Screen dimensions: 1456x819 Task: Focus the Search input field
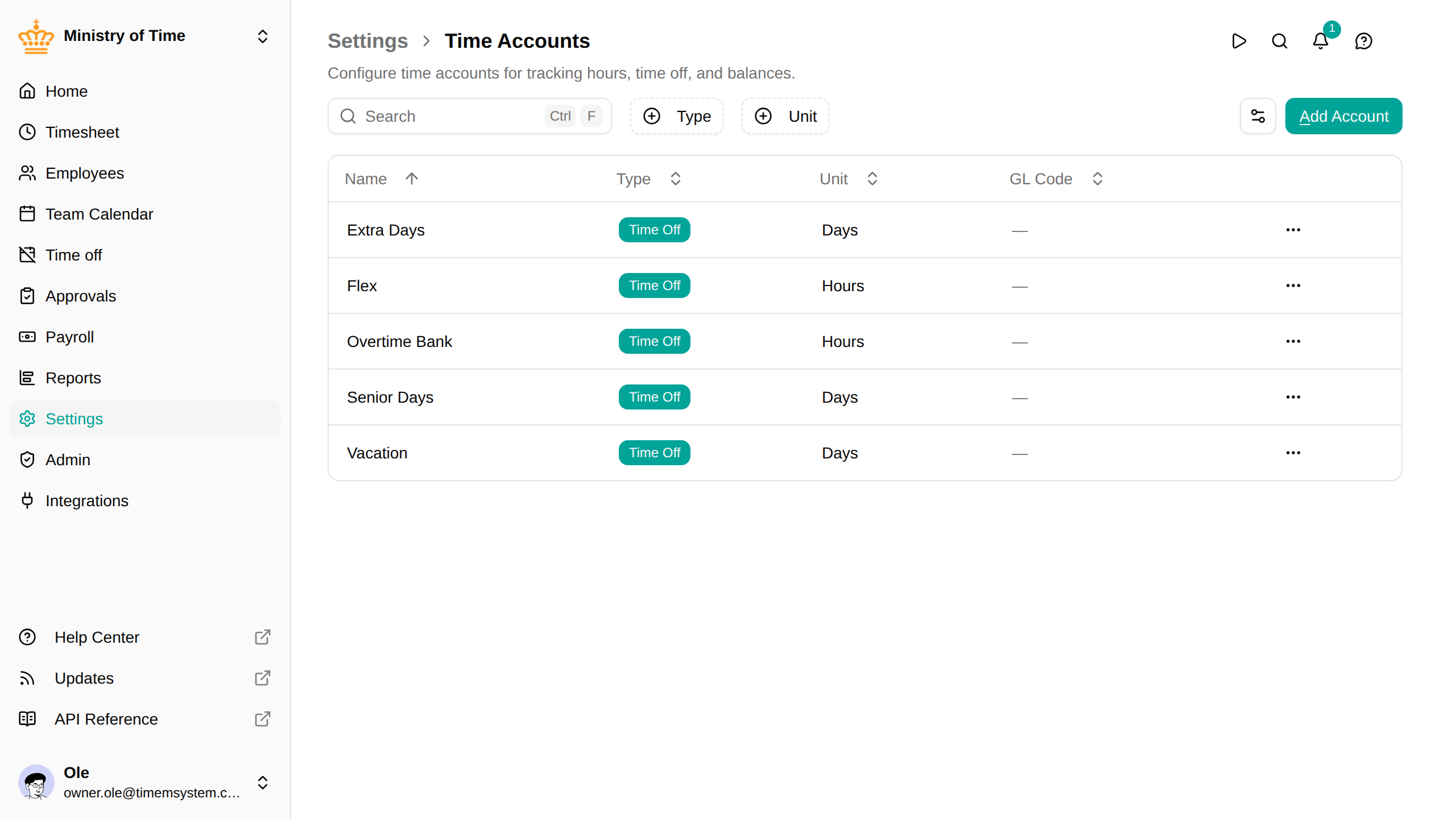[470, 116]
